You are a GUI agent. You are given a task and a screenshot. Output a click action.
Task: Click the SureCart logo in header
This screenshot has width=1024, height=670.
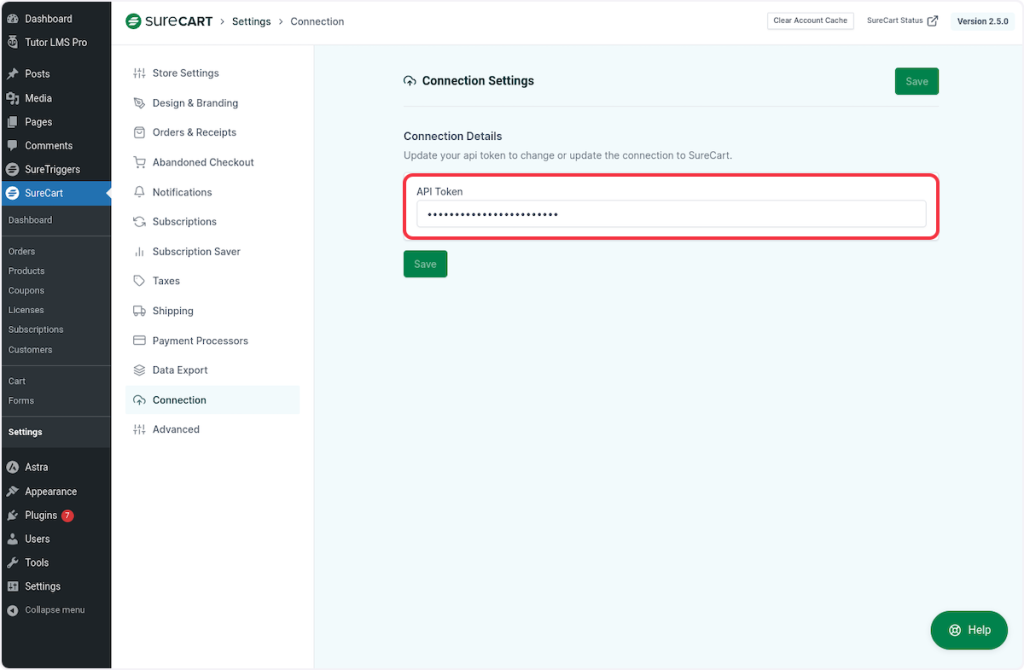169,21
